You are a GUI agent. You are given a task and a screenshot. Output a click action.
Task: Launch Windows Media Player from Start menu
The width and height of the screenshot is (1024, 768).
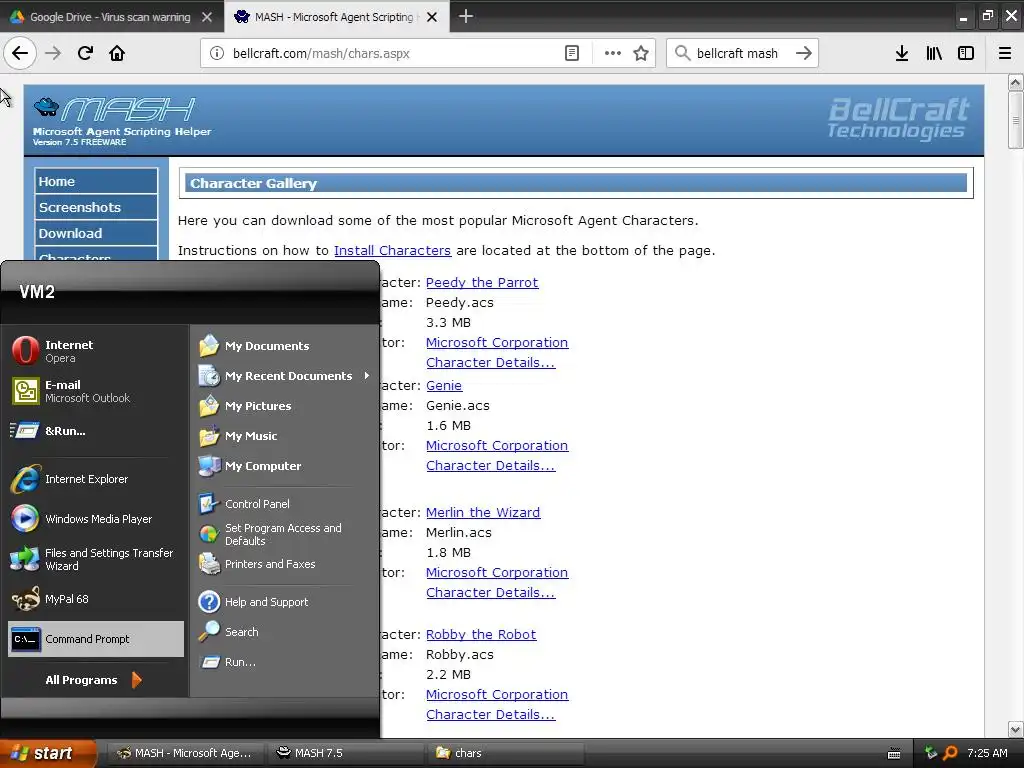click(96, 519)
